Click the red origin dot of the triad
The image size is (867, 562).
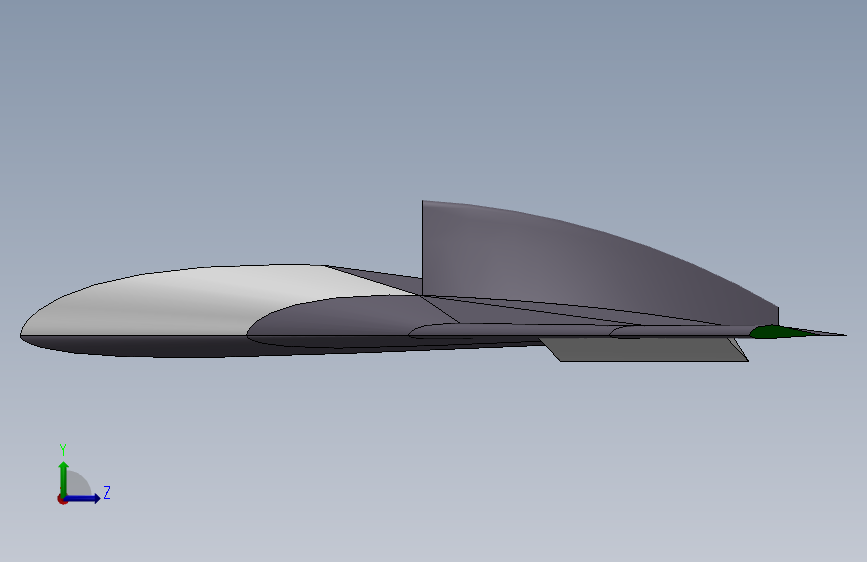[x=62, y=499]
